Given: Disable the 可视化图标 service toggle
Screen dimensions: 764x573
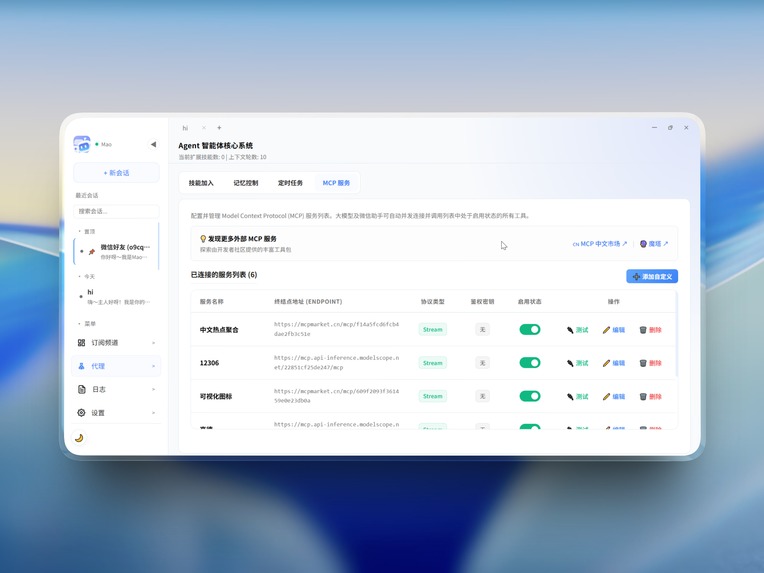Looking at the screenshot, I should 530,396.
